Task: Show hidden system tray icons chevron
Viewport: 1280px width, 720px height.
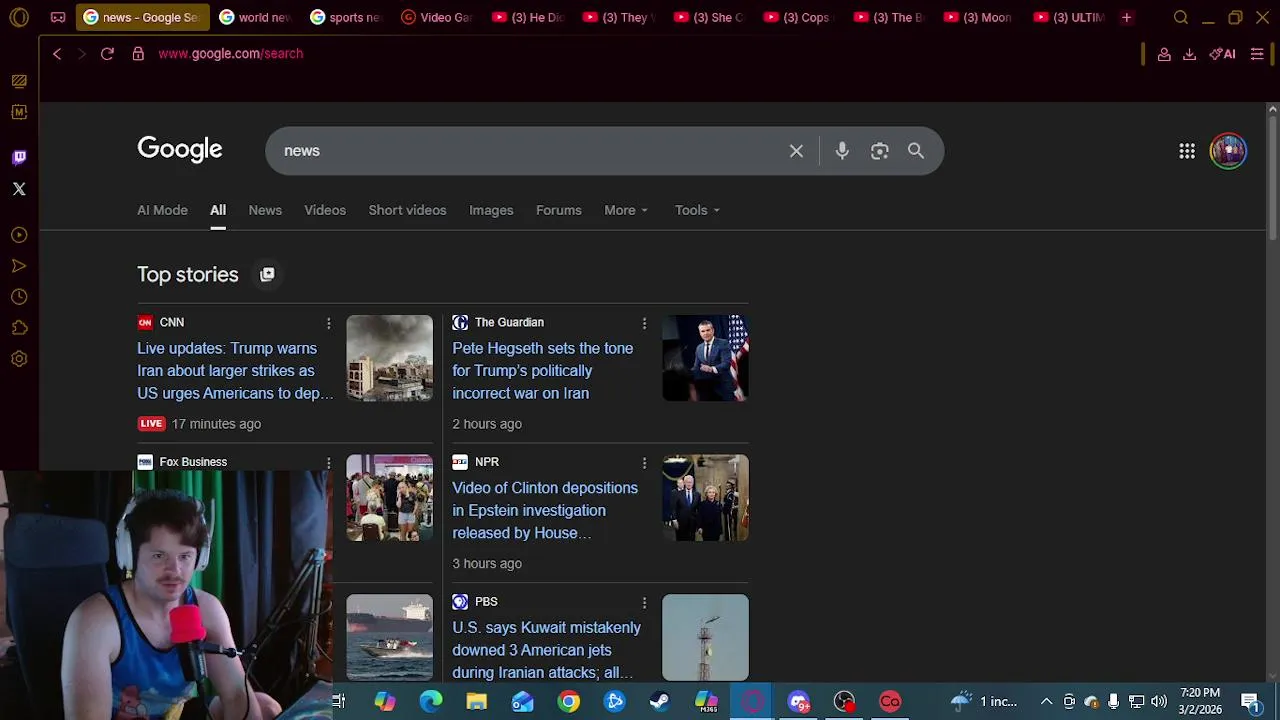Action: tap(1046, 701)
